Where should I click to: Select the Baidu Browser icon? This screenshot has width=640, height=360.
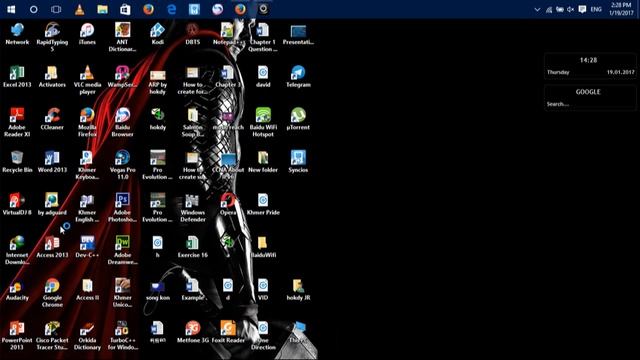tap(122, 122)
